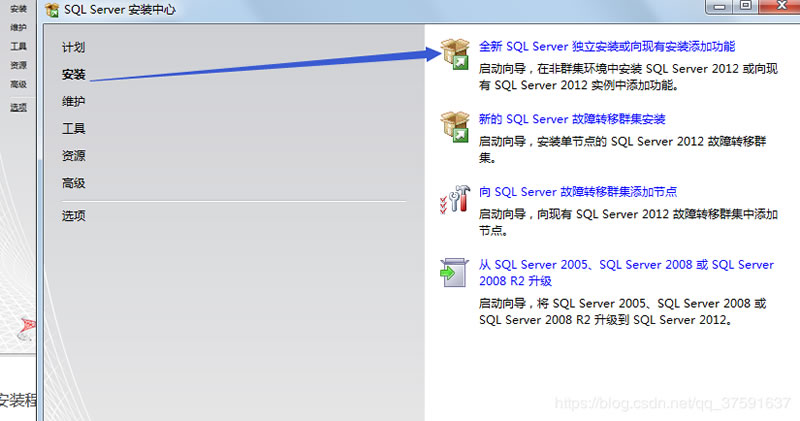
Task: Open the 高级 section in the main sidebar
Action: coord(73,183)
